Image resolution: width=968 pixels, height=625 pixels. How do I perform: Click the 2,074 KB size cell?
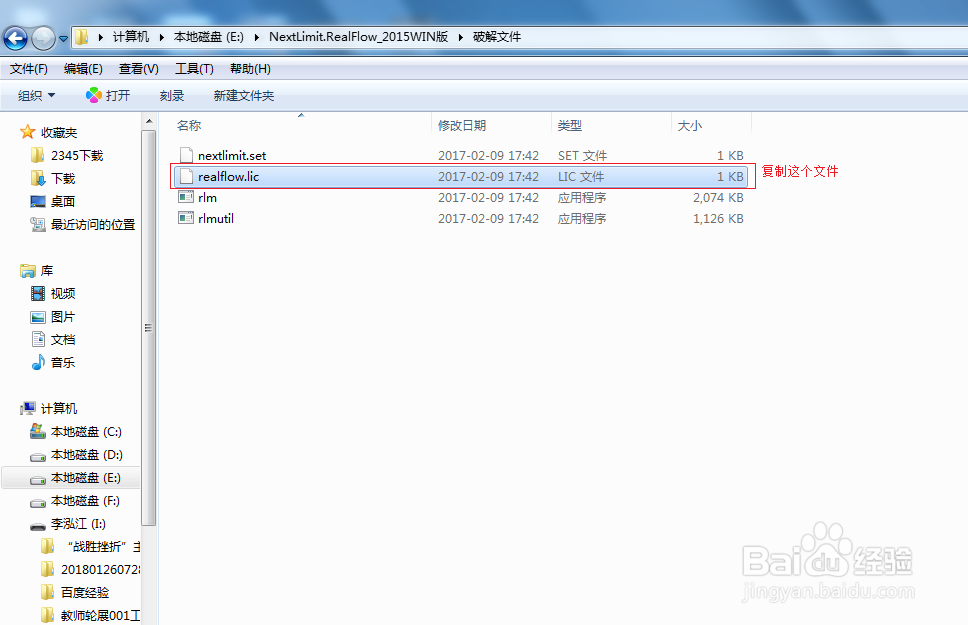tap(718, 198)
